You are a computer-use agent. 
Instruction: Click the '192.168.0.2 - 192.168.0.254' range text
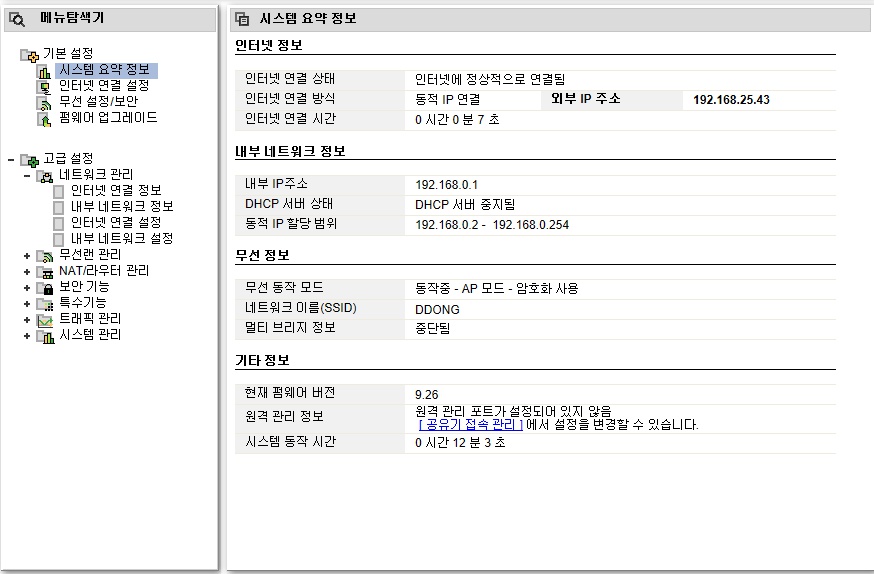coord(492,225)
